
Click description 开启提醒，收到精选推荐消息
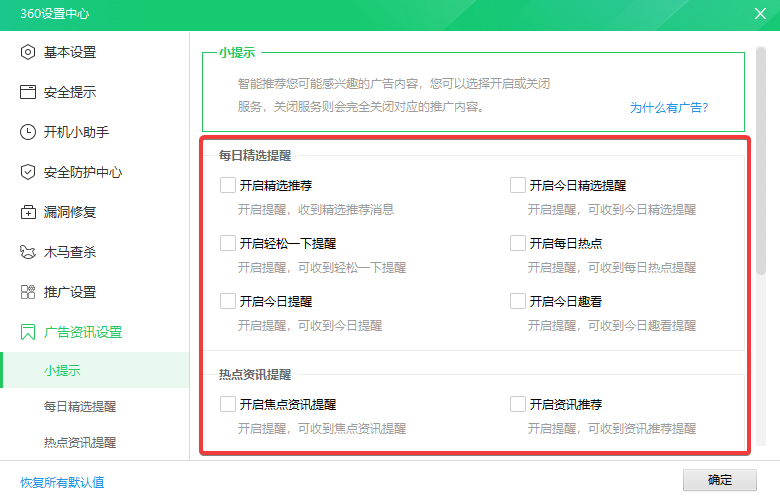[x=315, y=209]
